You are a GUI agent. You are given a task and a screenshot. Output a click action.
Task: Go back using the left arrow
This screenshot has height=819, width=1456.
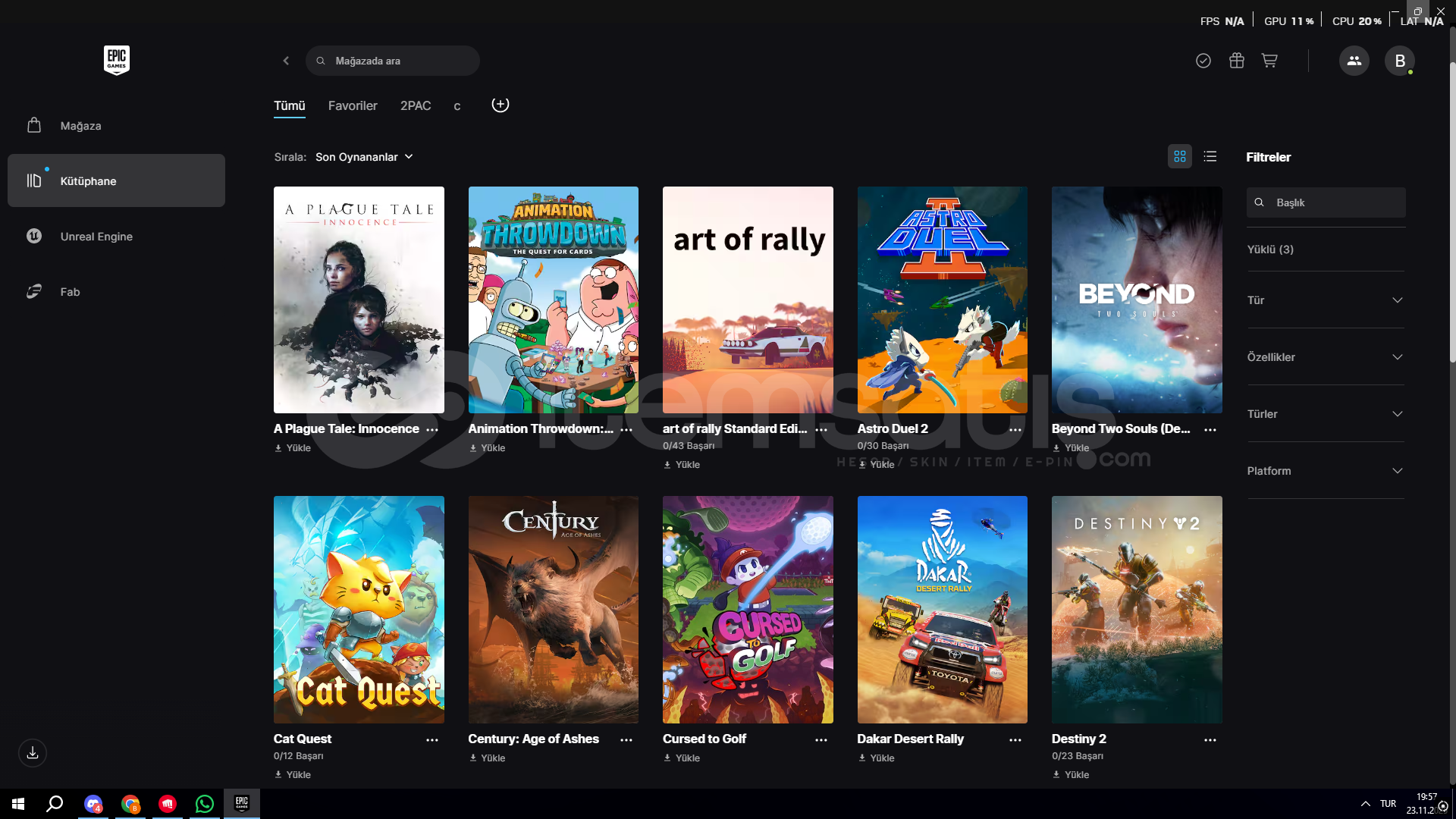point(286,61)
